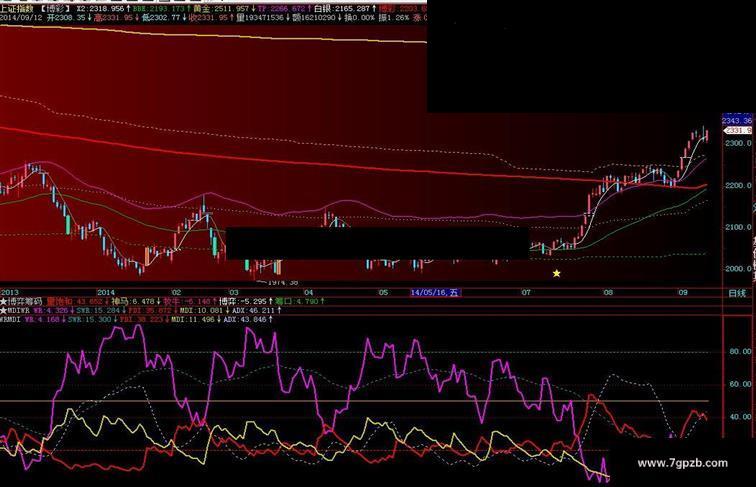Viewport: 756px width, 487px height.
Task: Click the 60.00 indicator axis label
Action: (x=741, y=384)
